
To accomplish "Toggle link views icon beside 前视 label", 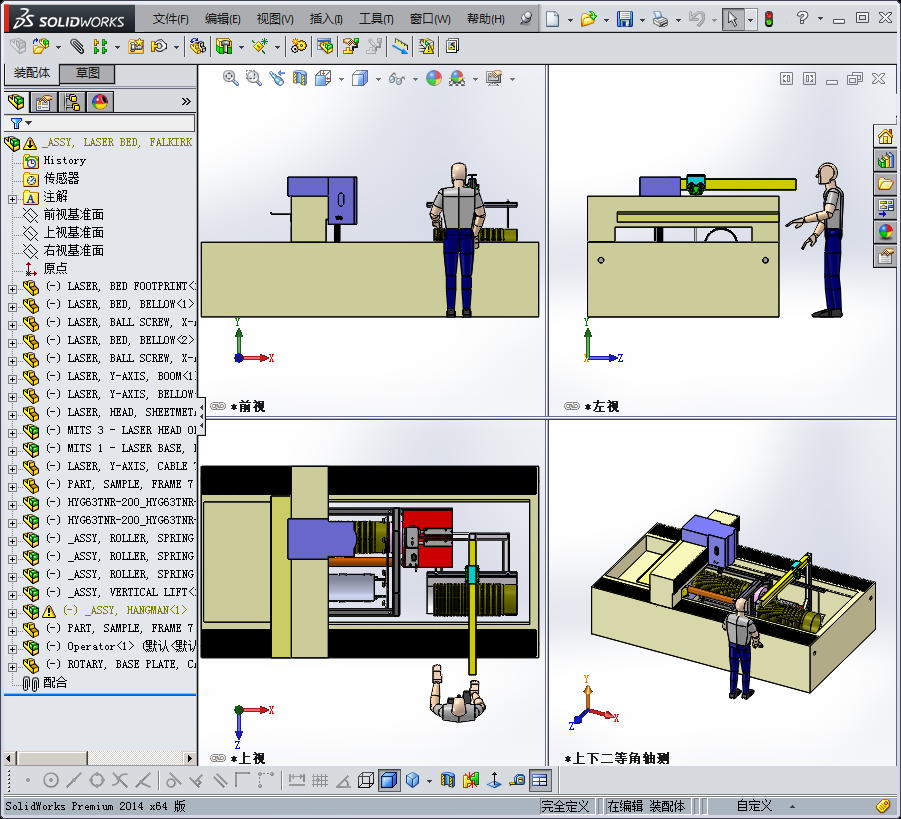I will 218,406.
